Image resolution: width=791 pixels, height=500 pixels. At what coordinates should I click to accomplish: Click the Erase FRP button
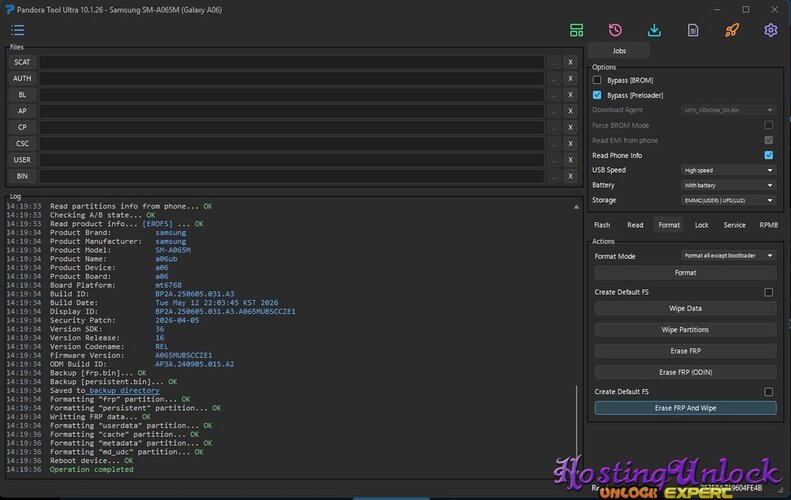pos(685,351)
